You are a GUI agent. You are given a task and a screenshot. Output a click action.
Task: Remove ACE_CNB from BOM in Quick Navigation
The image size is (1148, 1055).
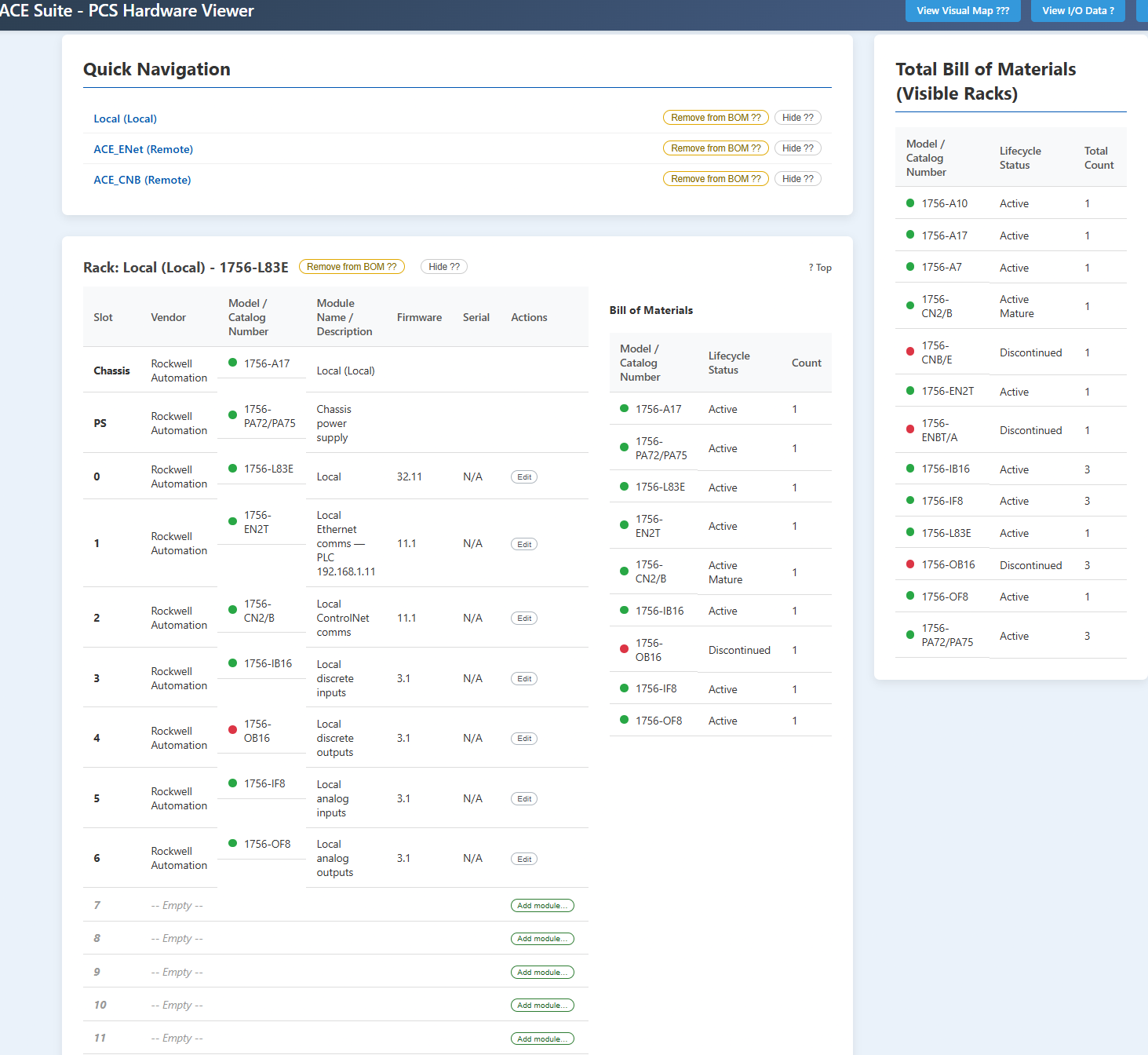[716, 179]
